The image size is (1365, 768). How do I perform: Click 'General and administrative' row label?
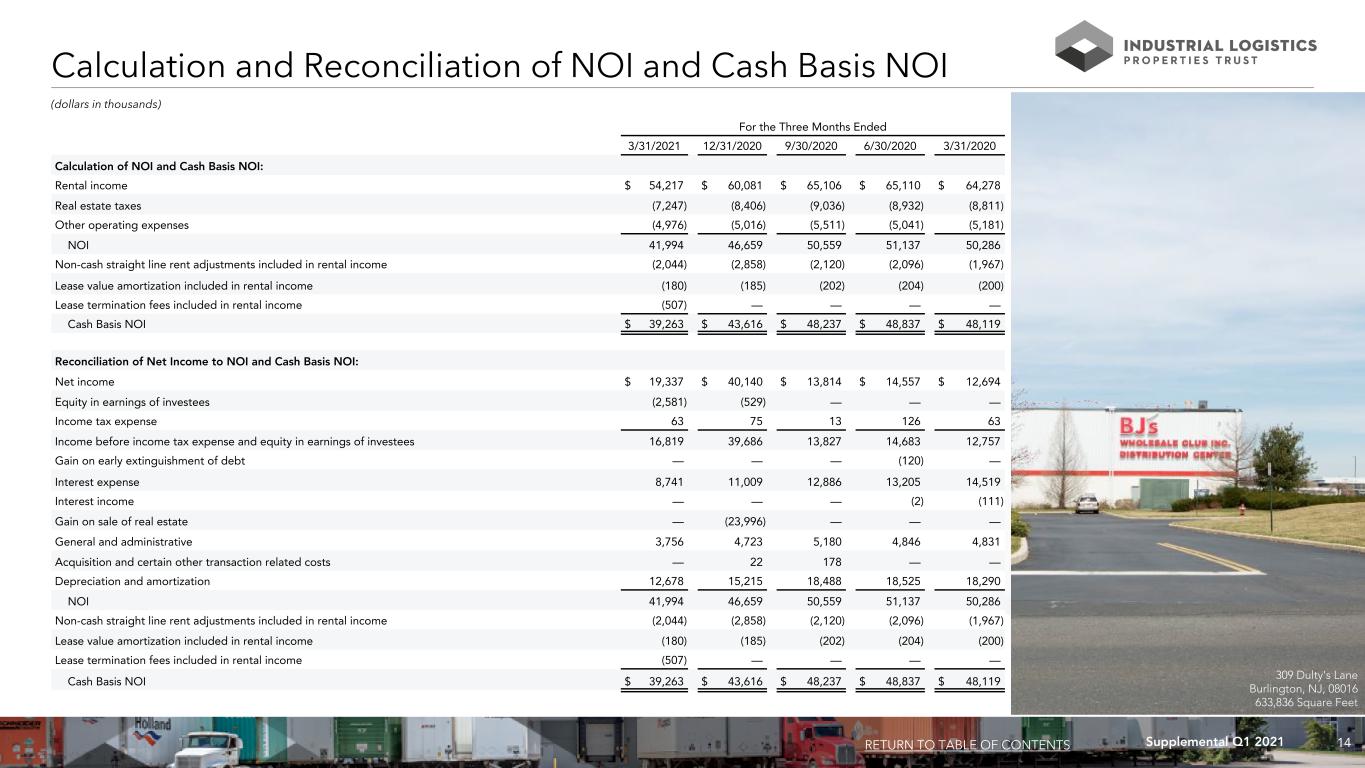click(123, 541)
